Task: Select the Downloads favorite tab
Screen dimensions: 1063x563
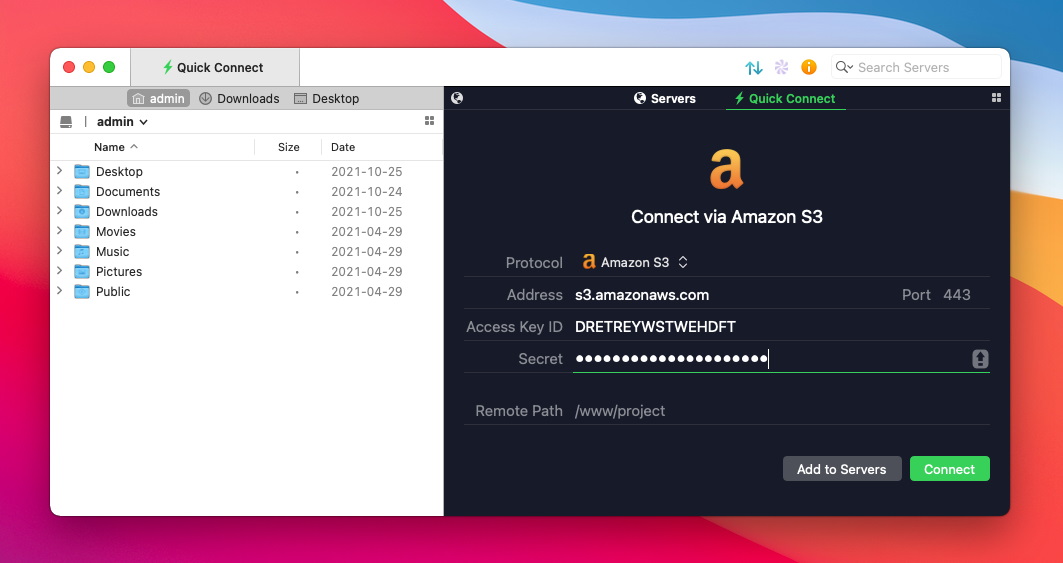Action: (239, 98)
